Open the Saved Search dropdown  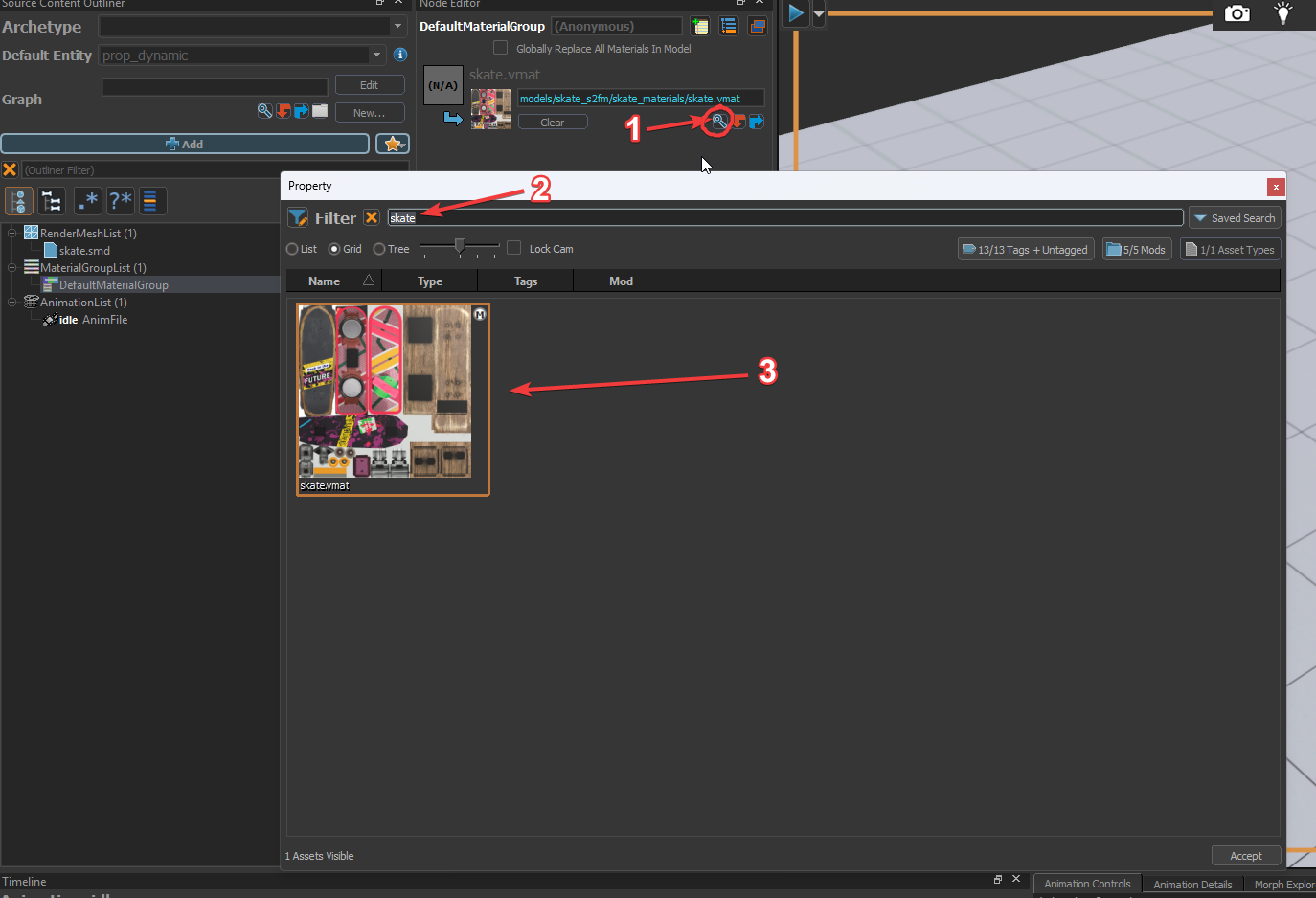1235,218
